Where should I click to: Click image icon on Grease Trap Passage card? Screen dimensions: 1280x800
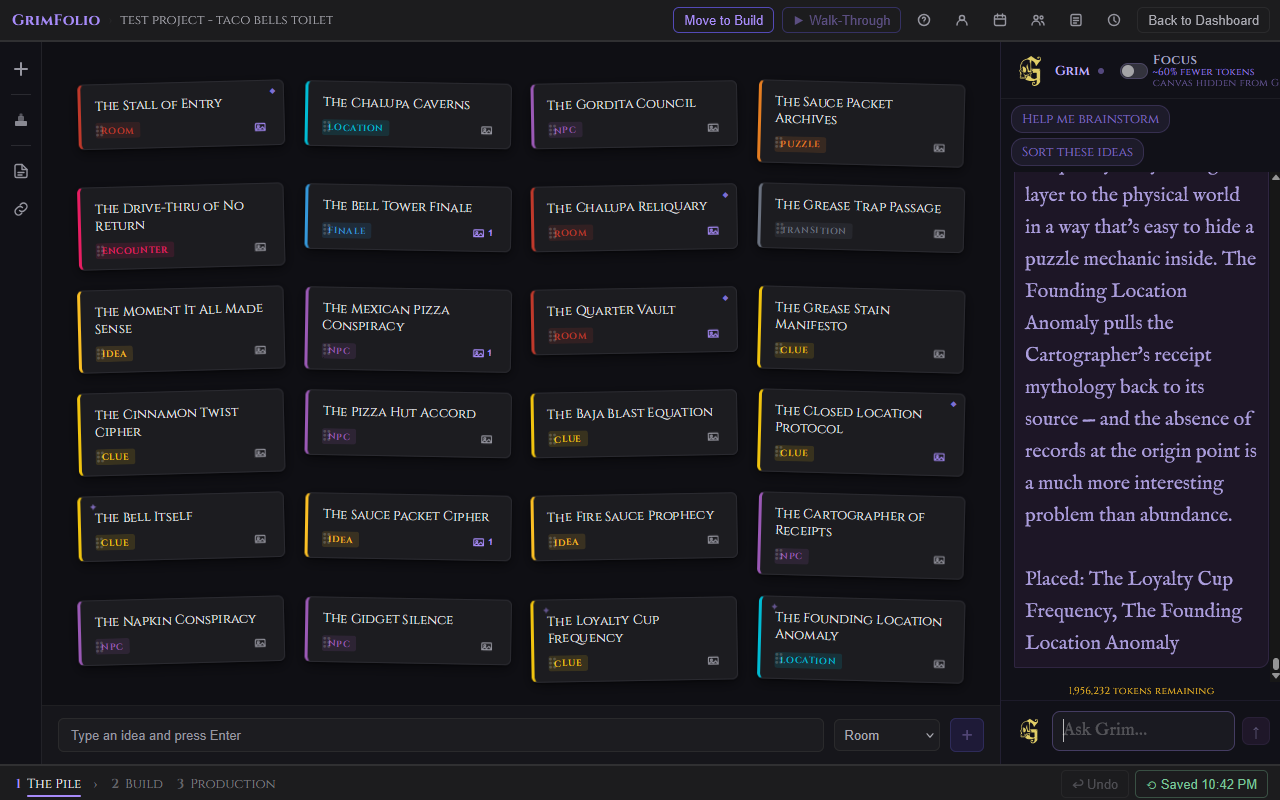pyautogui.click(x=939, y=234)
